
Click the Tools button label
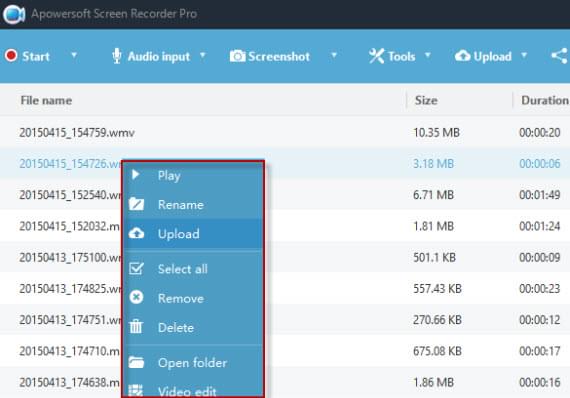pos(401,56)
